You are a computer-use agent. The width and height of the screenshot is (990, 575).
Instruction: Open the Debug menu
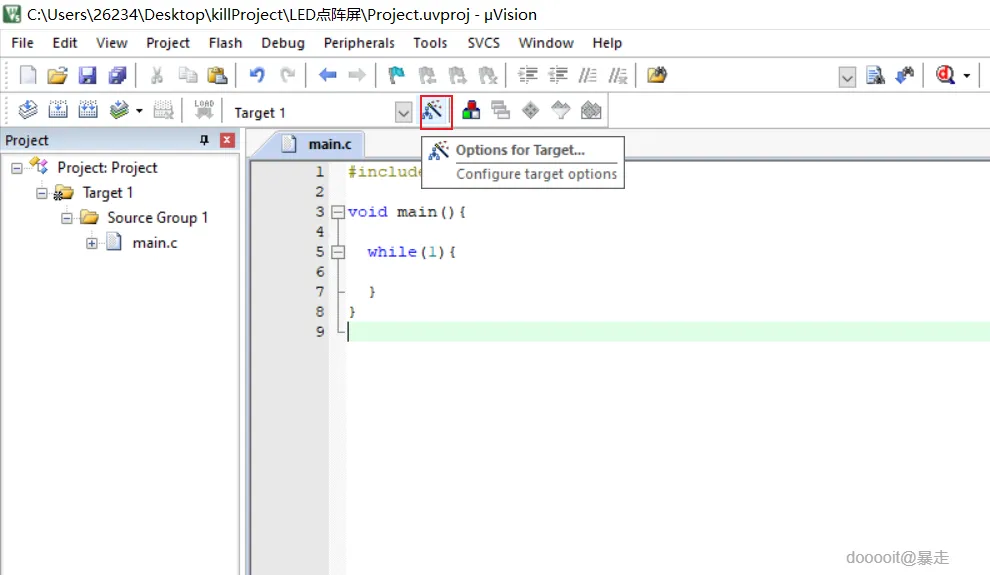pyautogui.click(x=283, y=43)
